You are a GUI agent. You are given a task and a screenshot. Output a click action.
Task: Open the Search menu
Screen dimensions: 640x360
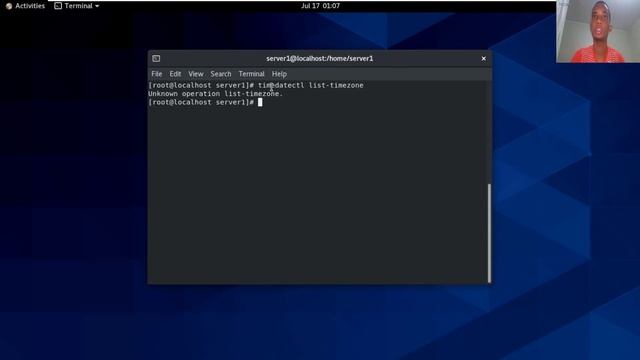pyautogui.click(x=221, y=74)
